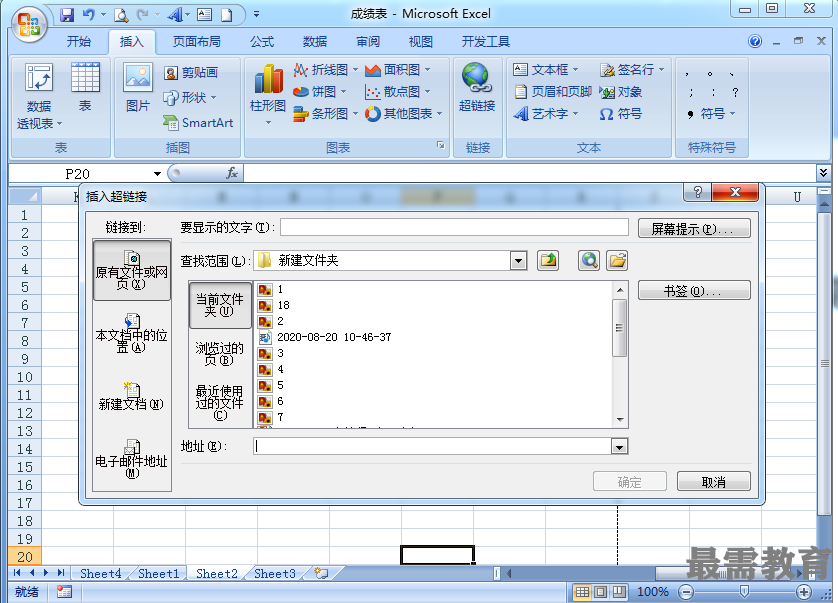Select row header 20

[x=25, y=557]
